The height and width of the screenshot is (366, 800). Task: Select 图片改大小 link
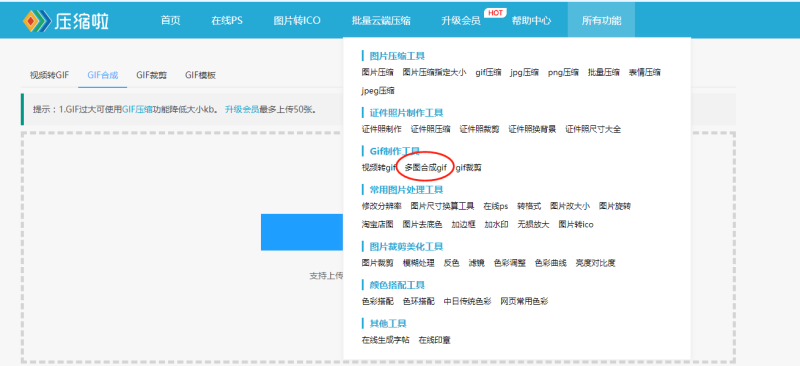(x=570, y=206)
